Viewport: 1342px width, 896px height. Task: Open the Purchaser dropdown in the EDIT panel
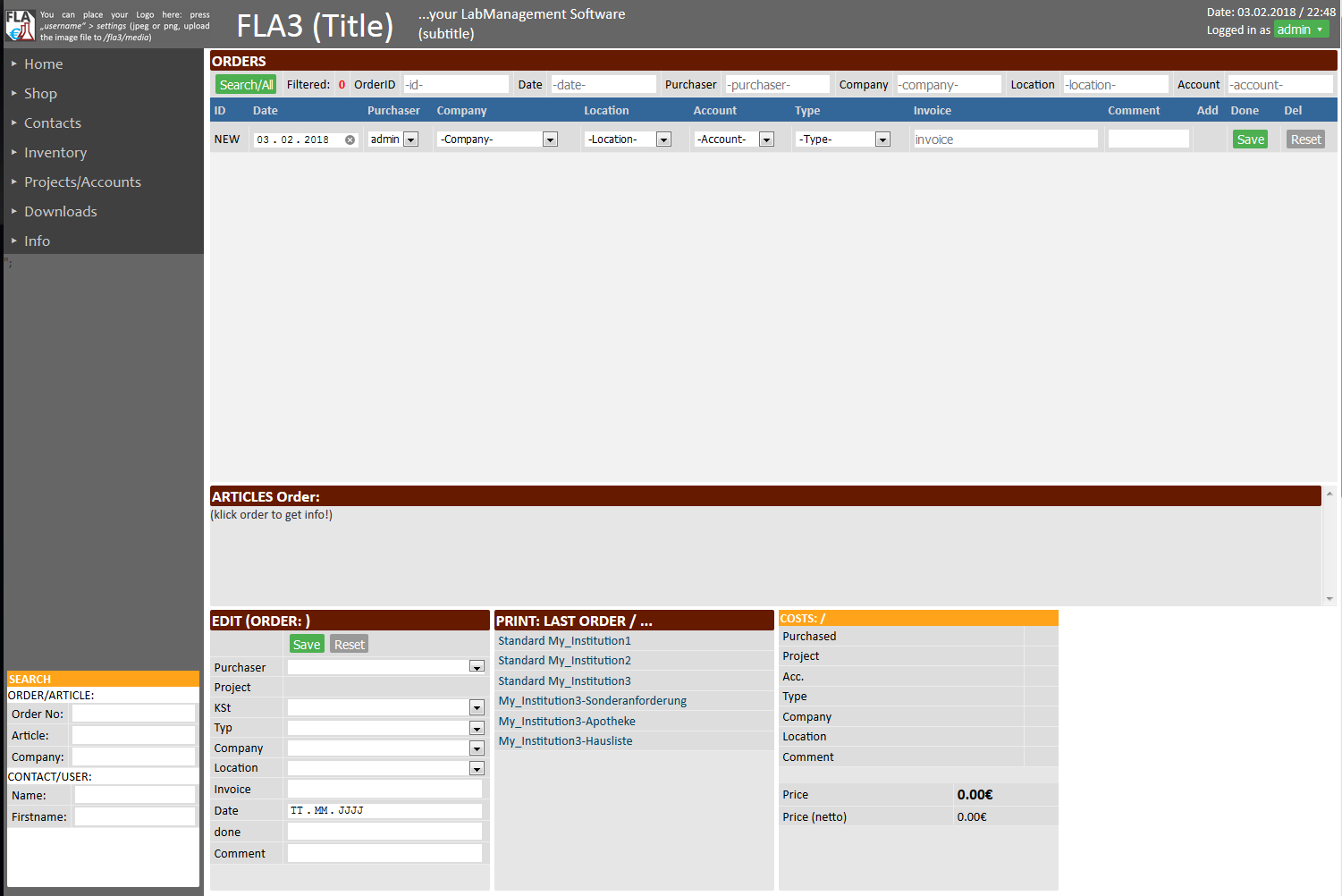click(x=477, y=666)
